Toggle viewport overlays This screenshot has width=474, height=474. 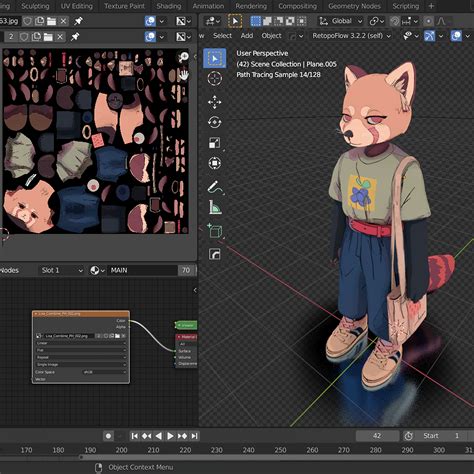click(x=456, y=36)
